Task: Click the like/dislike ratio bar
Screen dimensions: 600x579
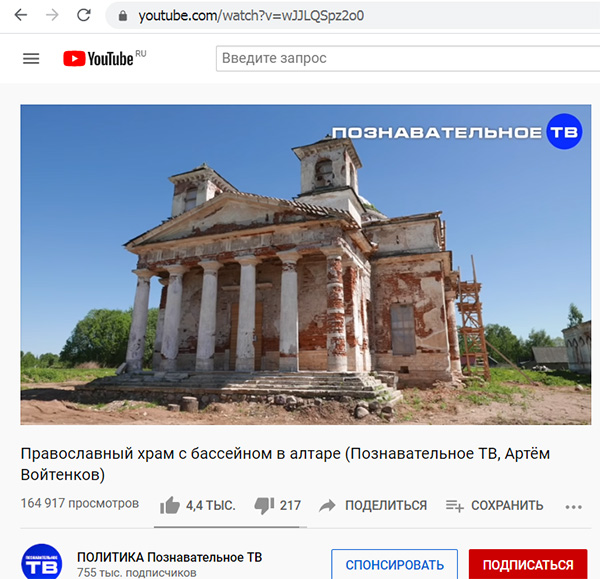Action: coord(230,527)
